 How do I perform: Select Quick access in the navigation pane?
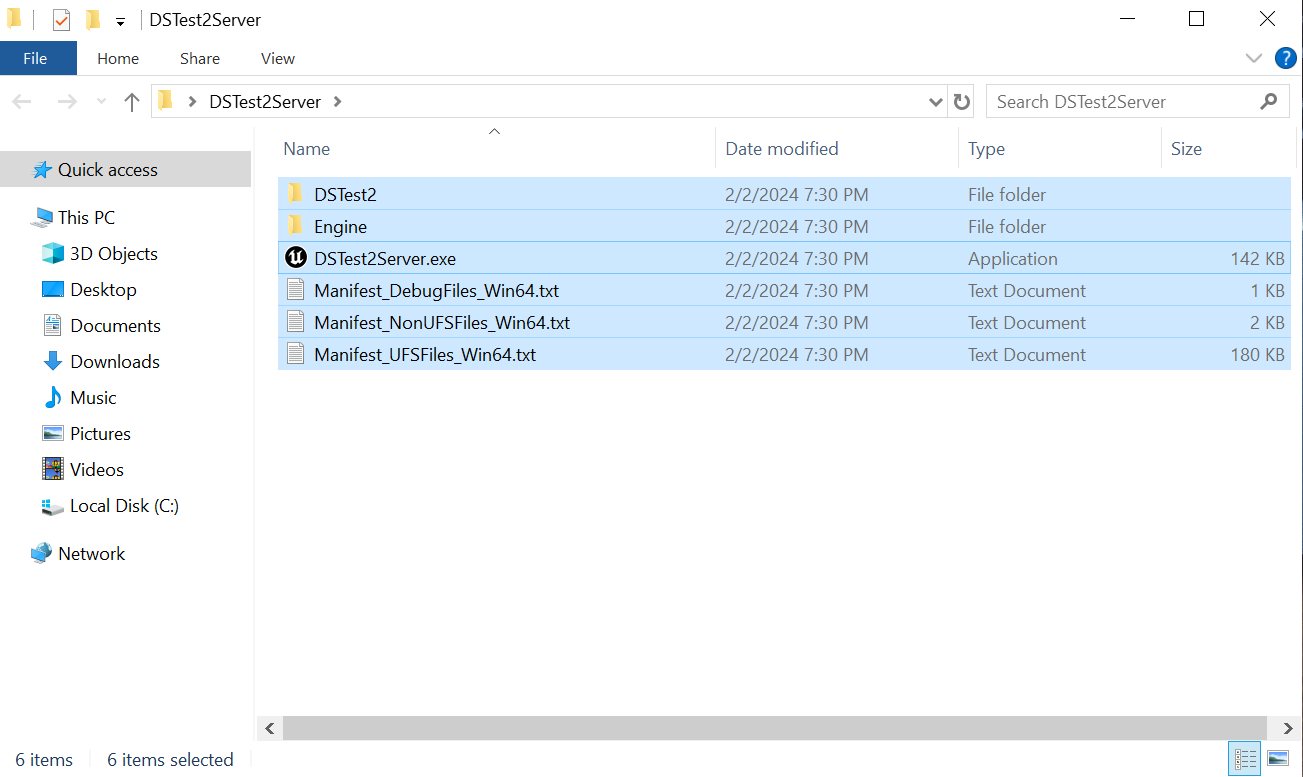[108, 170]
